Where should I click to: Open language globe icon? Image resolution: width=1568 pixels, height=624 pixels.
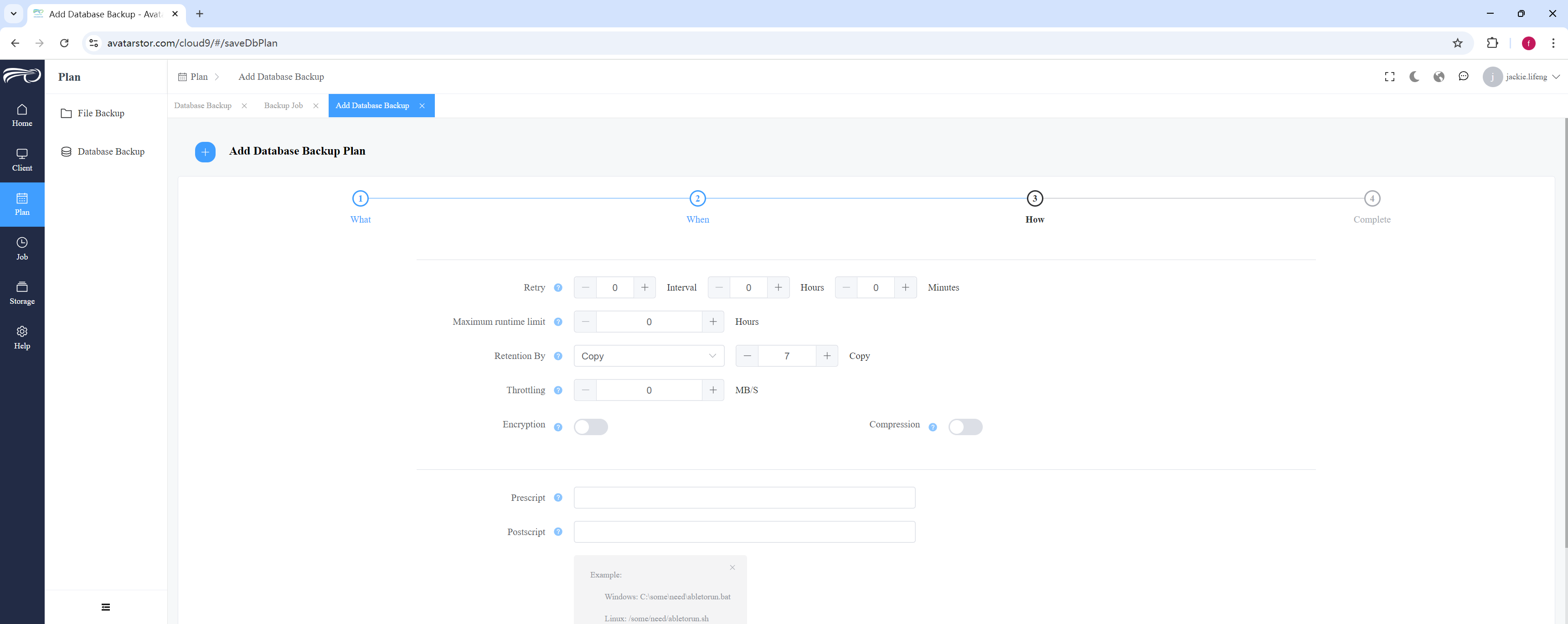(1439, 77)
